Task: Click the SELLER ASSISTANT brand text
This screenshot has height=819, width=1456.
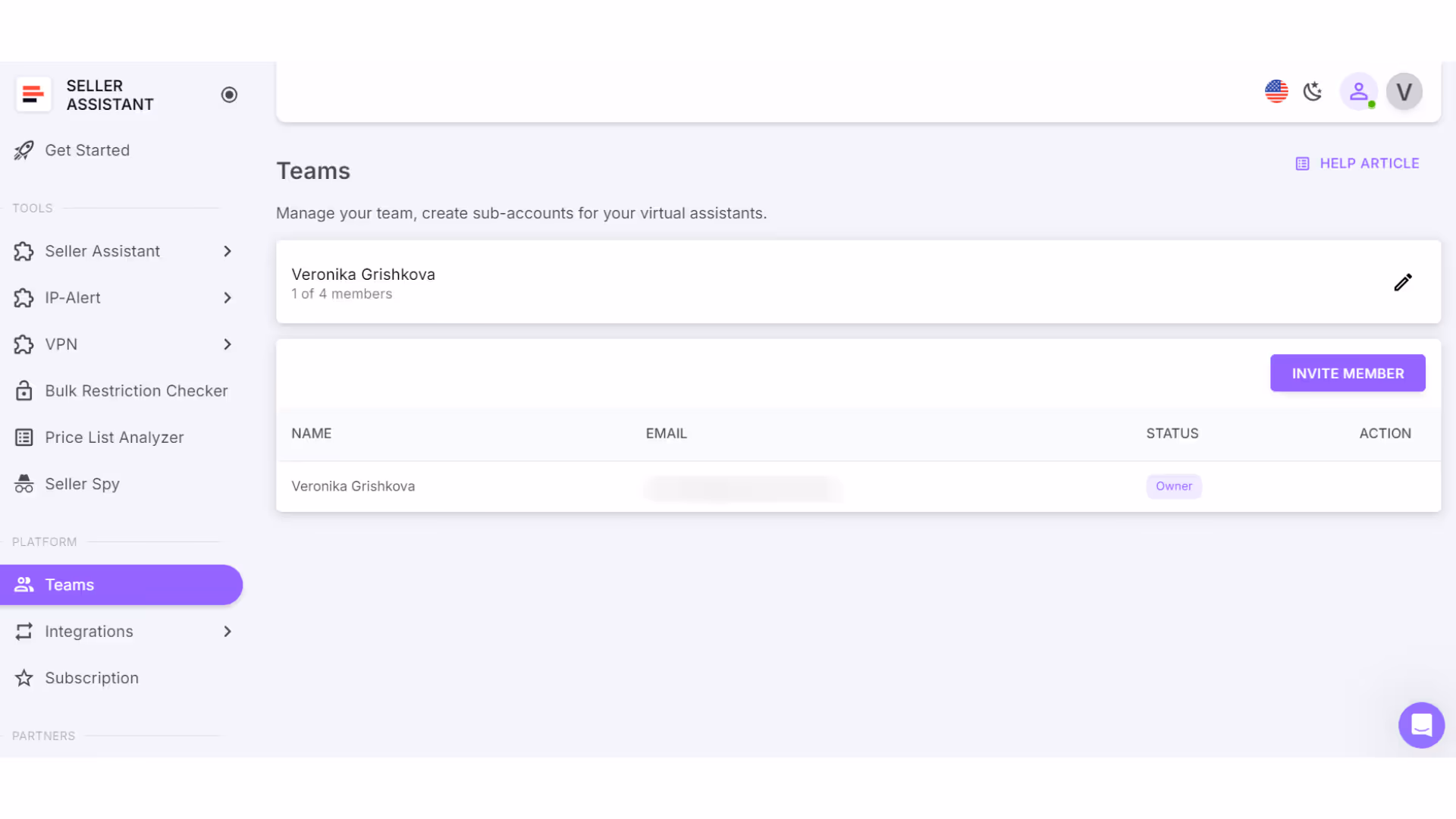Action: pos(110,95)
